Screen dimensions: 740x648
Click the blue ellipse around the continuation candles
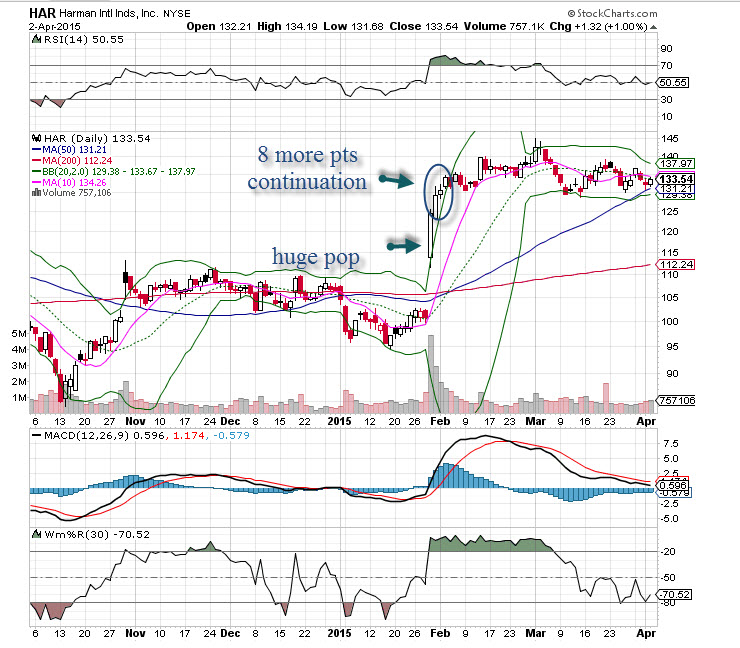point(440,190)
